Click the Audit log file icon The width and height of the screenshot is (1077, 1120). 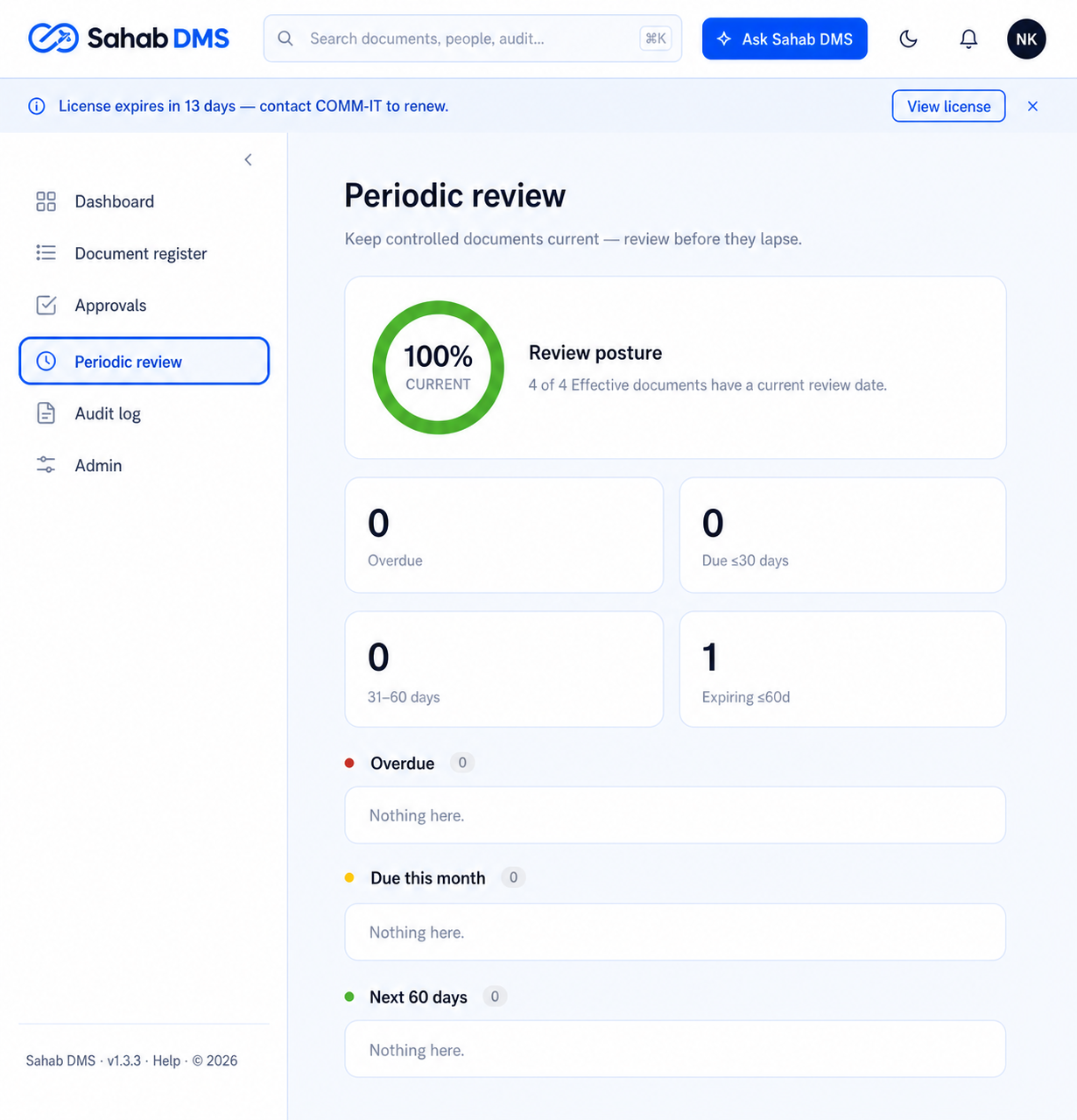pos(46,413)
